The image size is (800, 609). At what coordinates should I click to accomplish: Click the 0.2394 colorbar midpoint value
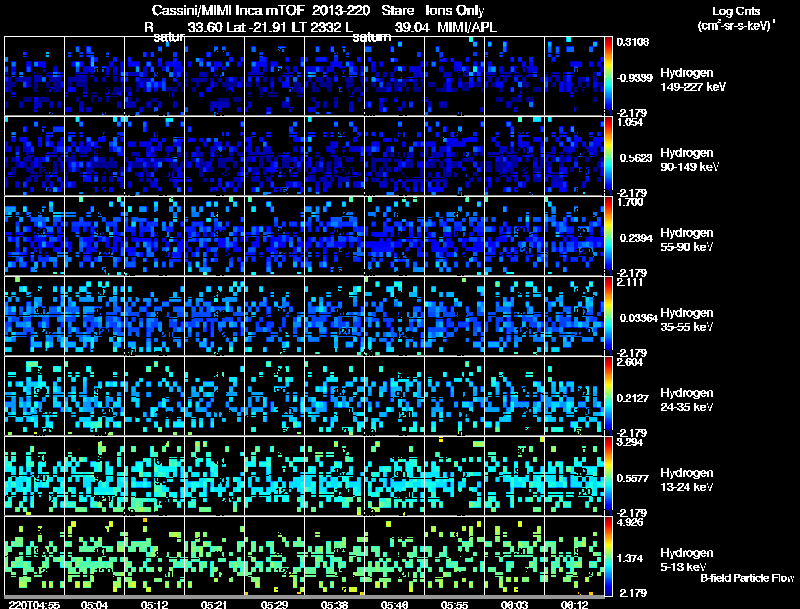pos(636,238)
